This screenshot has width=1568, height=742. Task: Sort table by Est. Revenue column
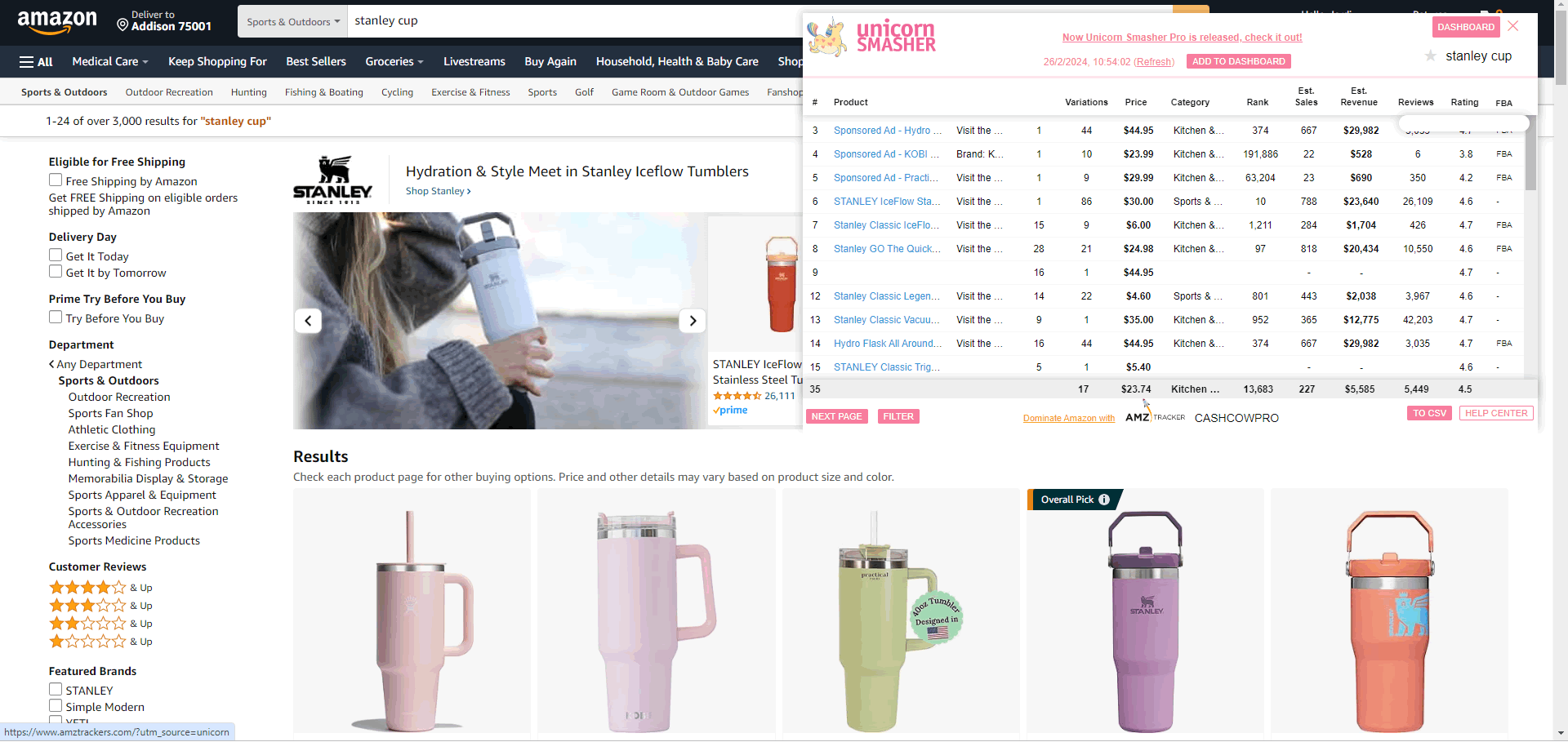1359,96
